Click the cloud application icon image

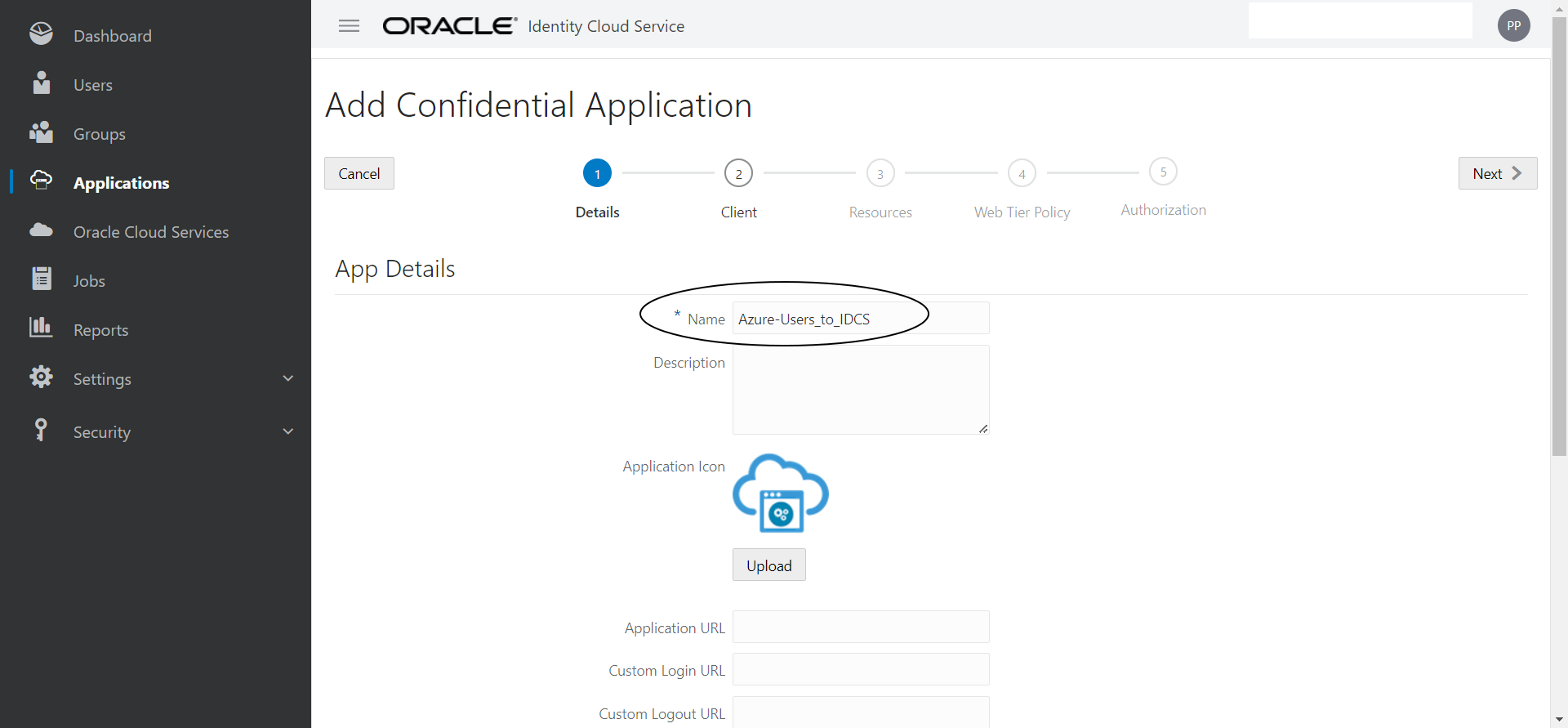point(781,494)
